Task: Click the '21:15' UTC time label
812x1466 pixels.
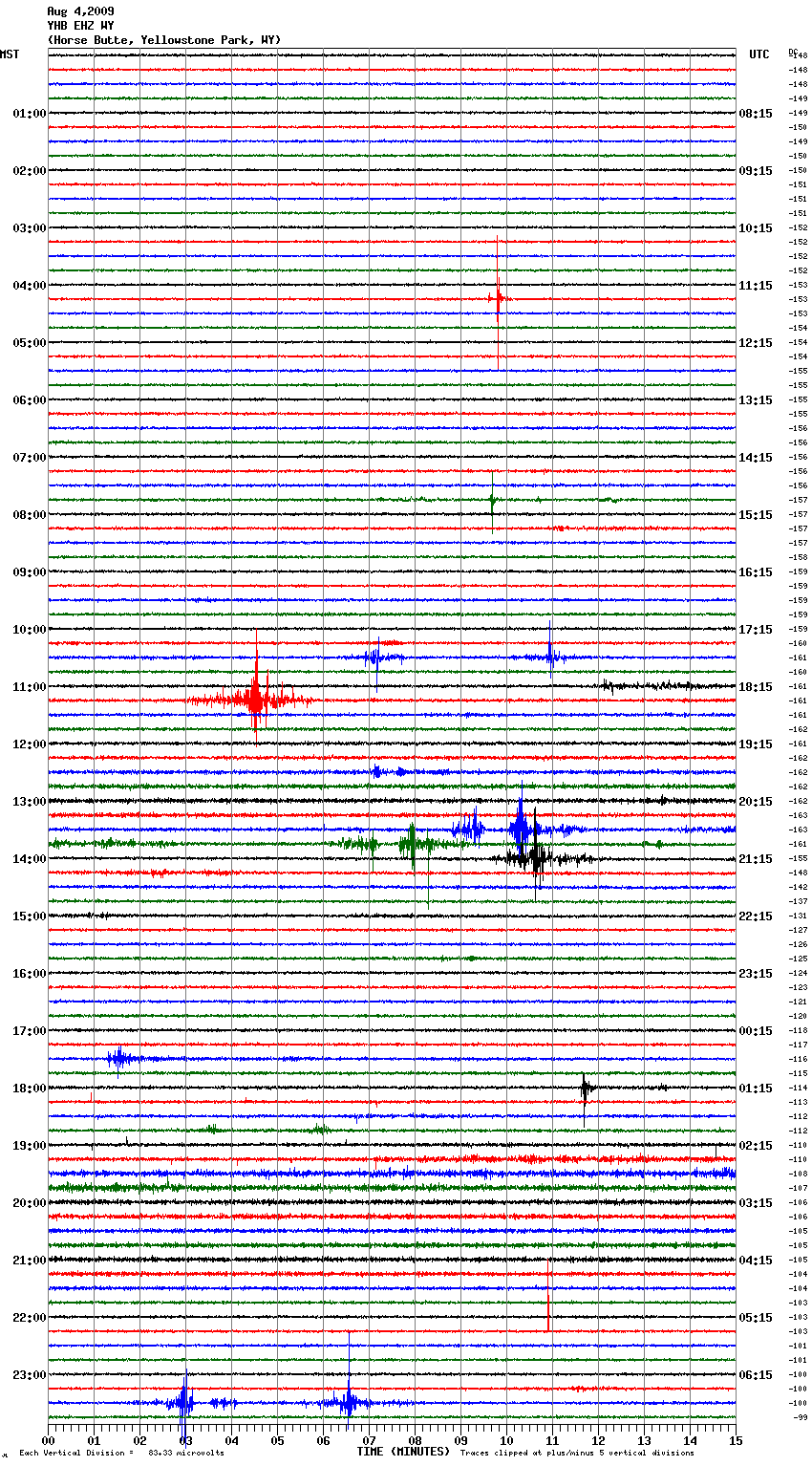Action: (x=756, y=859)
